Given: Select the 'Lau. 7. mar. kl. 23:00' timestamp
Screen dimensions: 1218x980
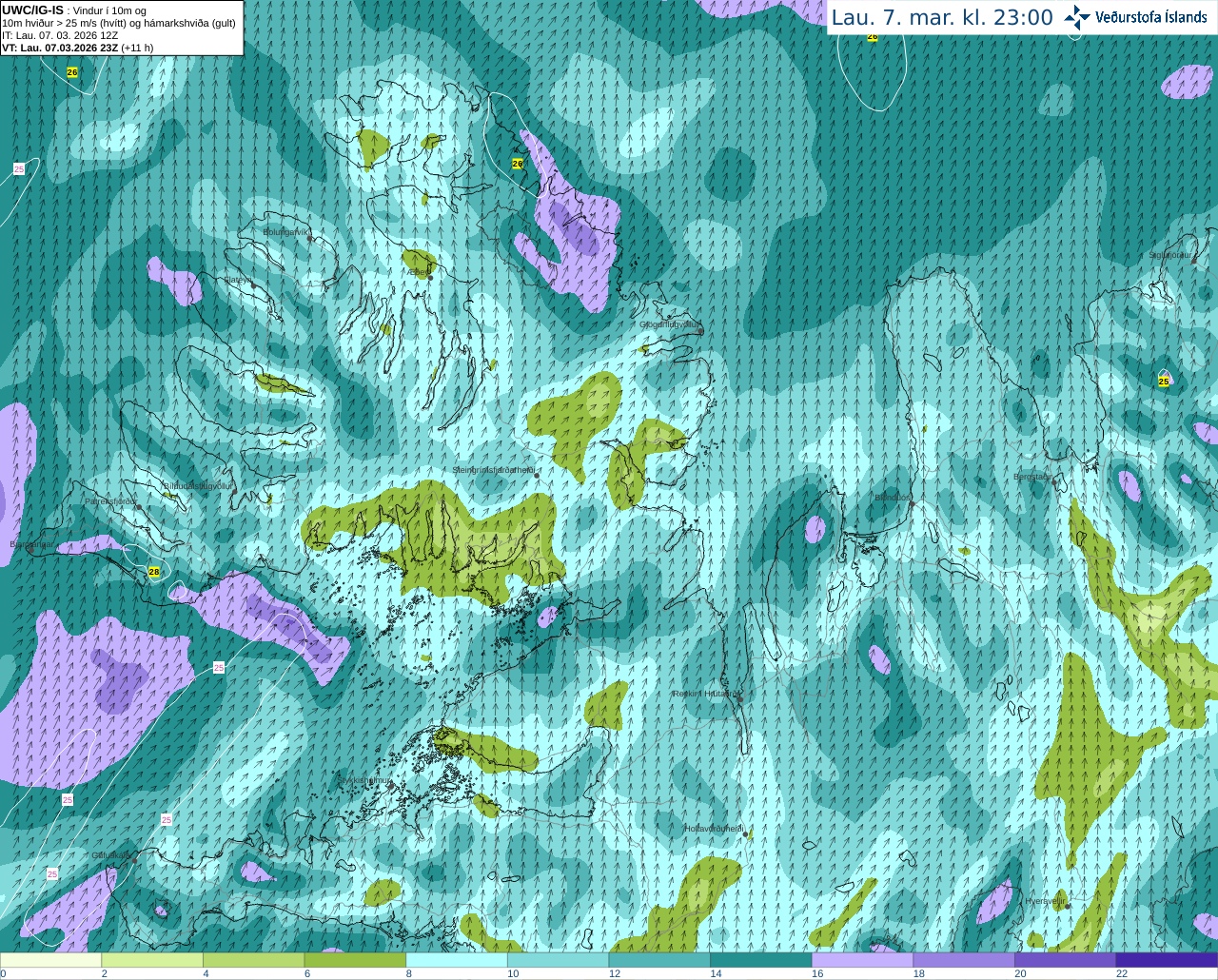Looking at the screenshot, I should click(942, 17).
